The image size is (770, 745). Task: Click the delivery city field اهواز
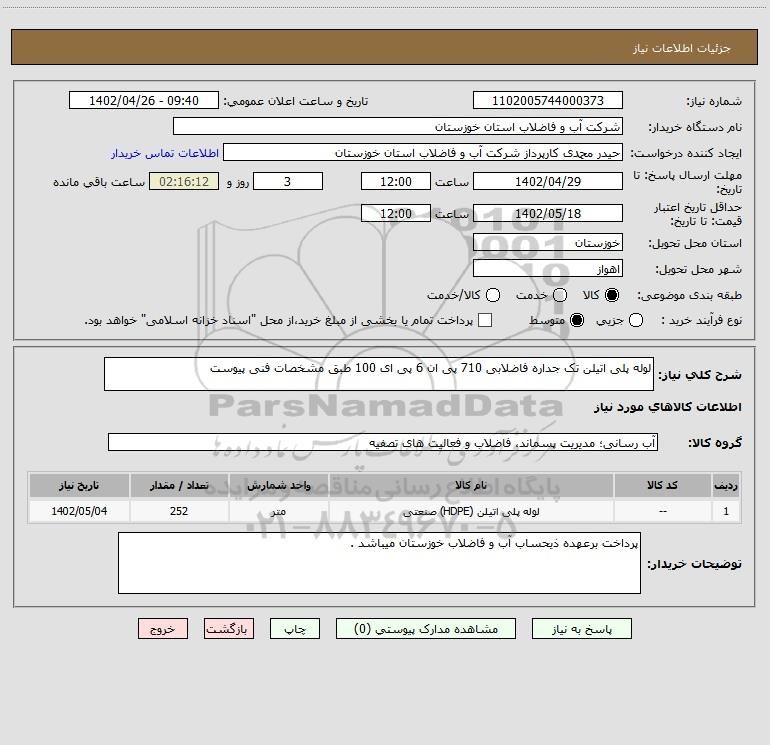548,268
